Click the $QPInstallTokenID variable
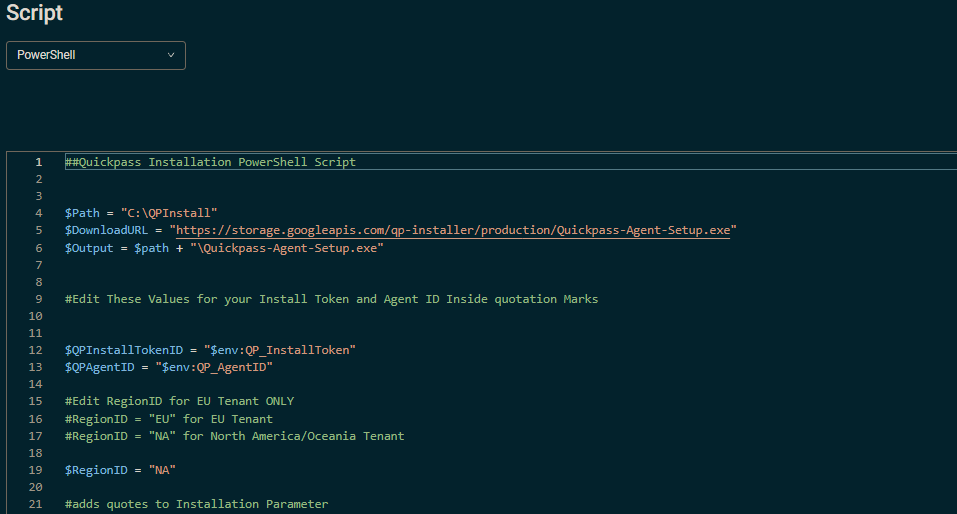Image resolution: width=957 pixels, height=514 pixels. pyautogui.click(x=124, y=350)
